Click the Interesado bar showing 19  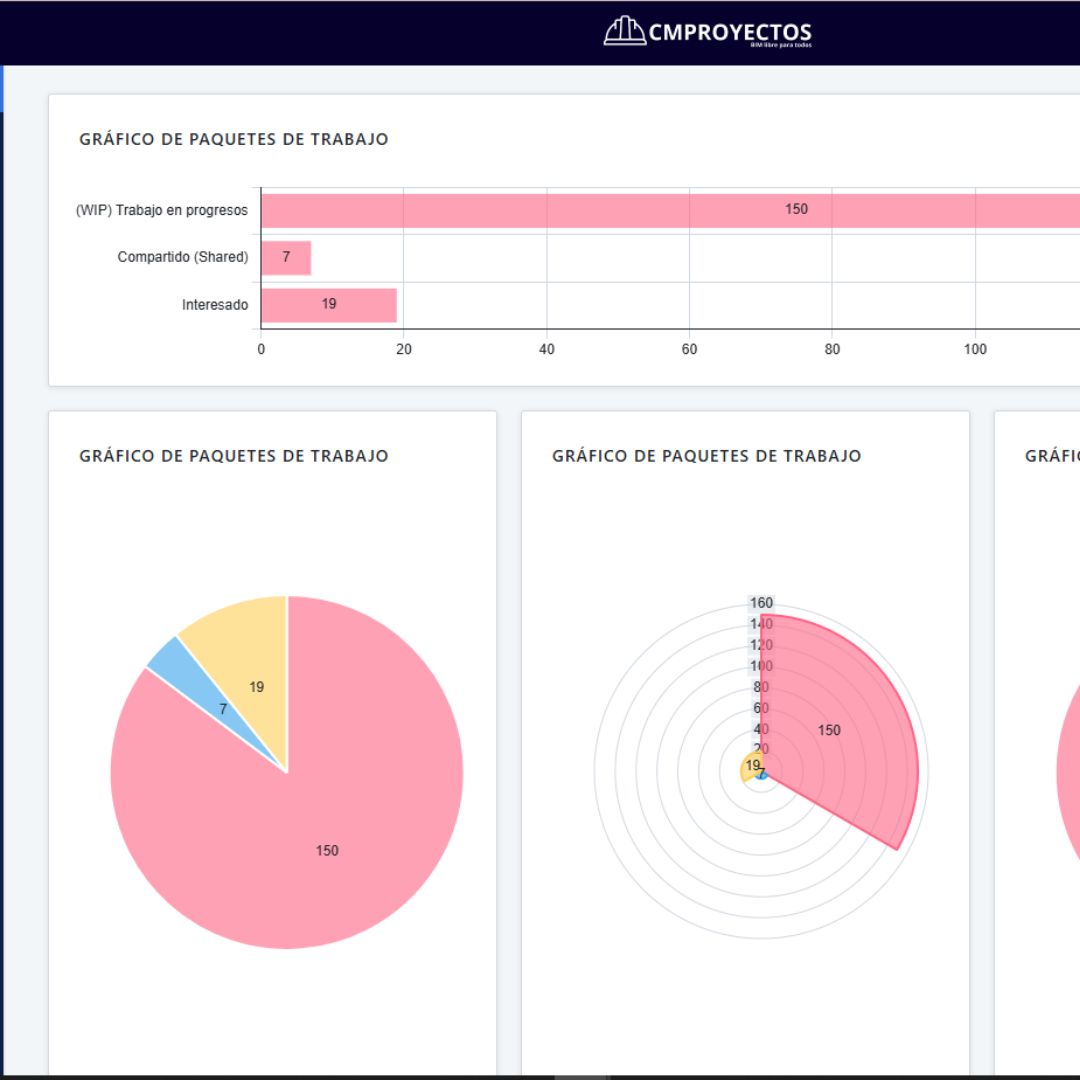329,305
